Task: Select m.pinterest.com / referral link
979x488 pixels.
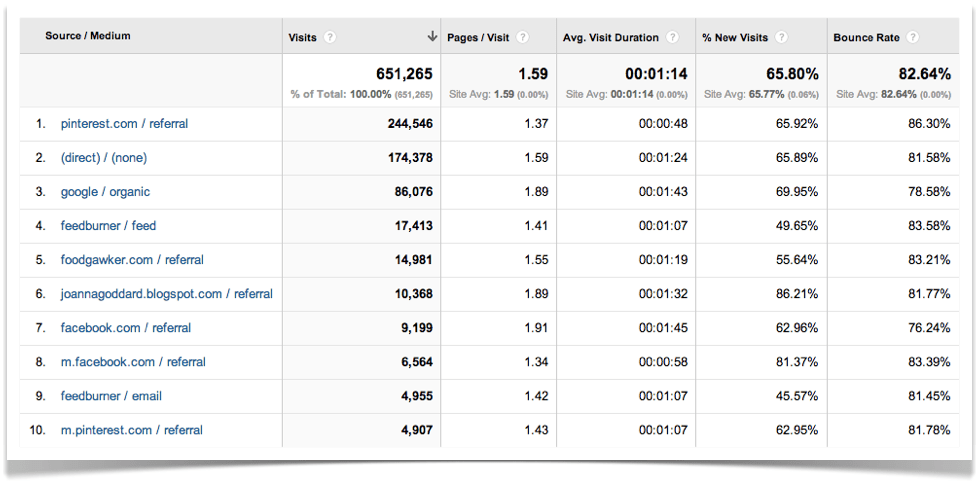Action: click(x=131, y=430)
